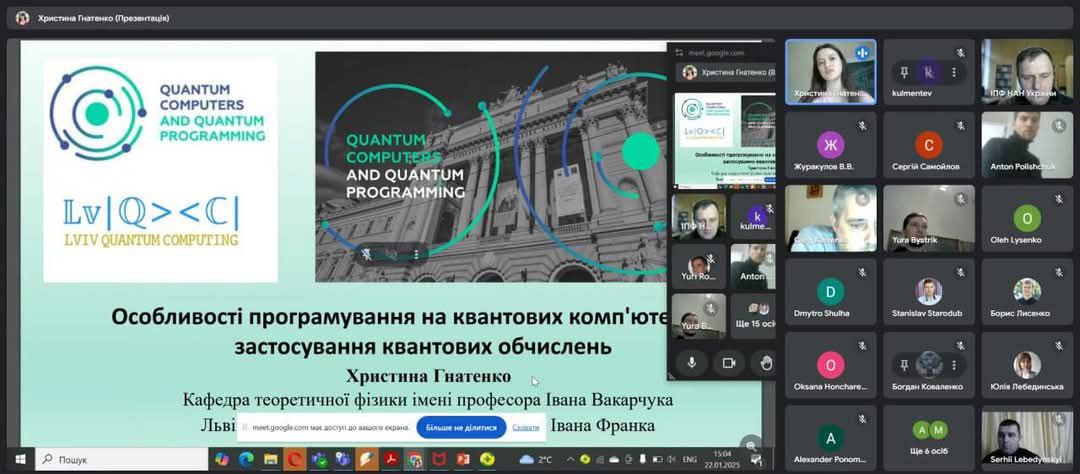Switch to Chrome window in taskbar
The height and width of the screenshot is (474, 1080).
point(415,459)
